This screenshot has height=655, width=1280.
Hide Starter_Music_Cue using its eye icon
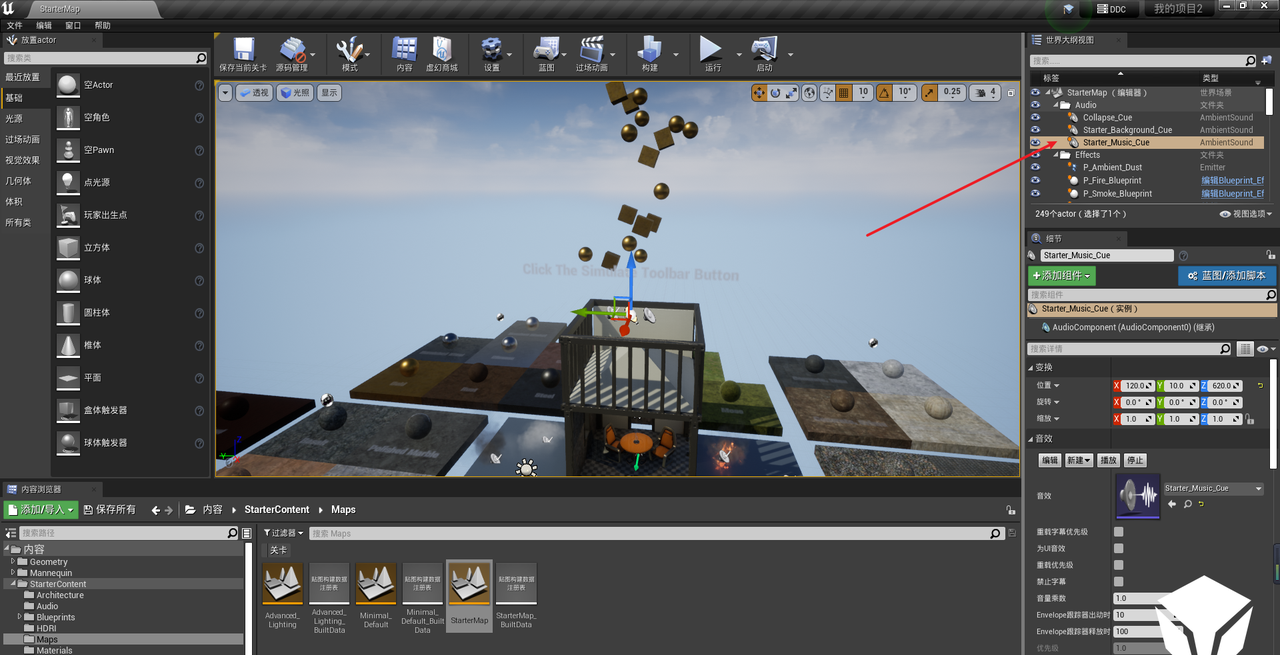coord(1035,143)
